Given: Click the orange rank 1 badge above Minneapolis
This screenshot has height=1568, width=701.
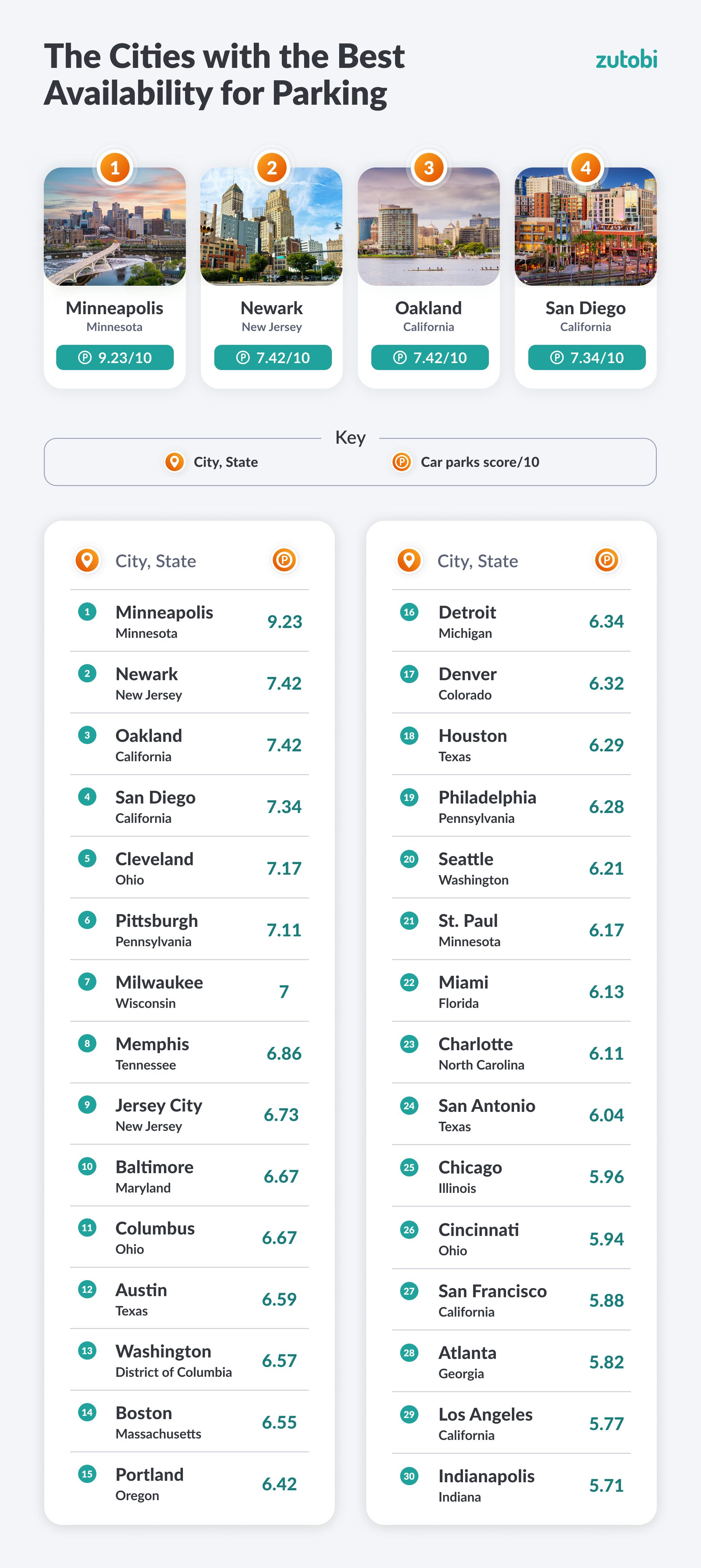Looking at the screenshot, I should pyautogui.click(x=115, y=167).
